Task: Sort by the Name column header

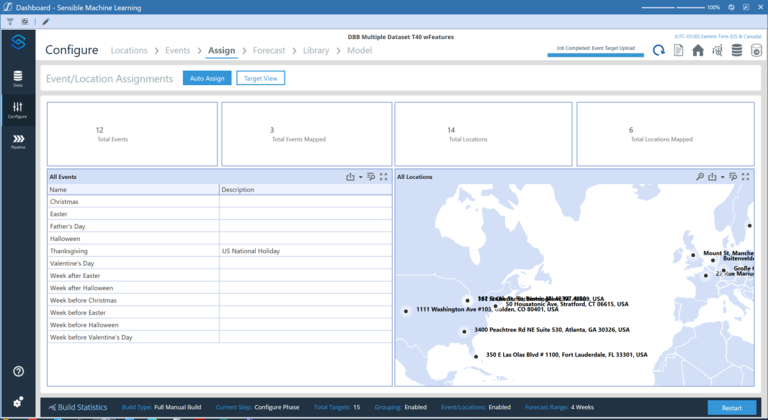Action: click(x=133, y=190)
